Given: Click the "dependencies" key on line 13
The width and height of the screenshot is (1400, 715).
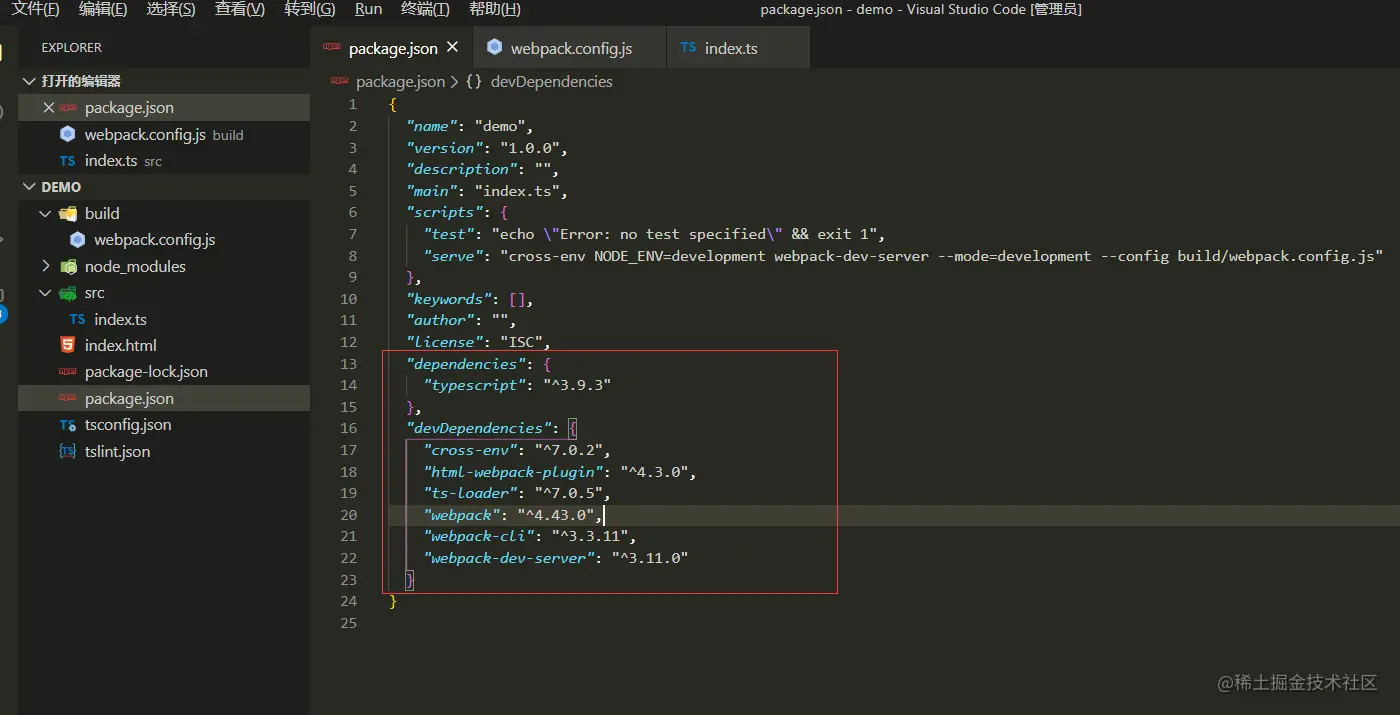Looking at the screenshot, I should 466,364.
